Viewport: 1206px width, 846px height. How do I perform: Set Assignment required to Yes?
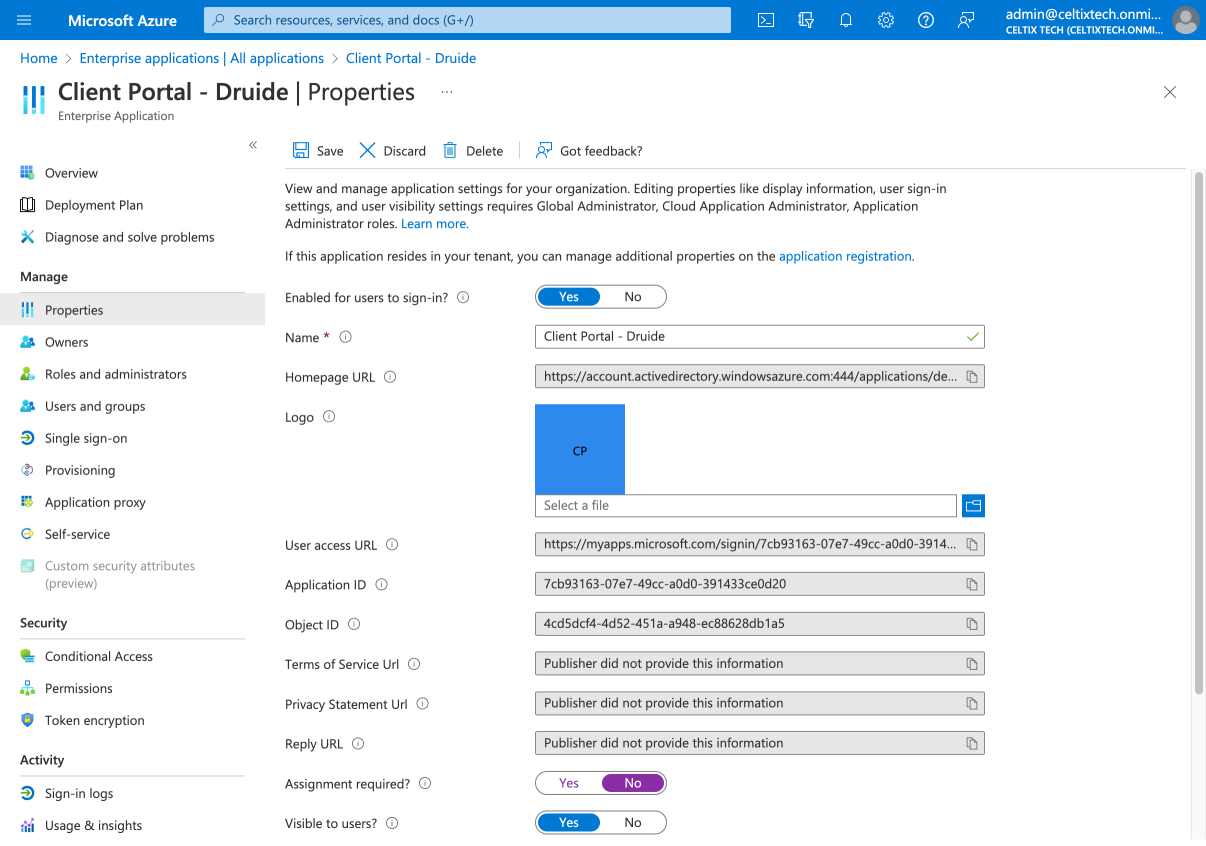pos(569,783)
